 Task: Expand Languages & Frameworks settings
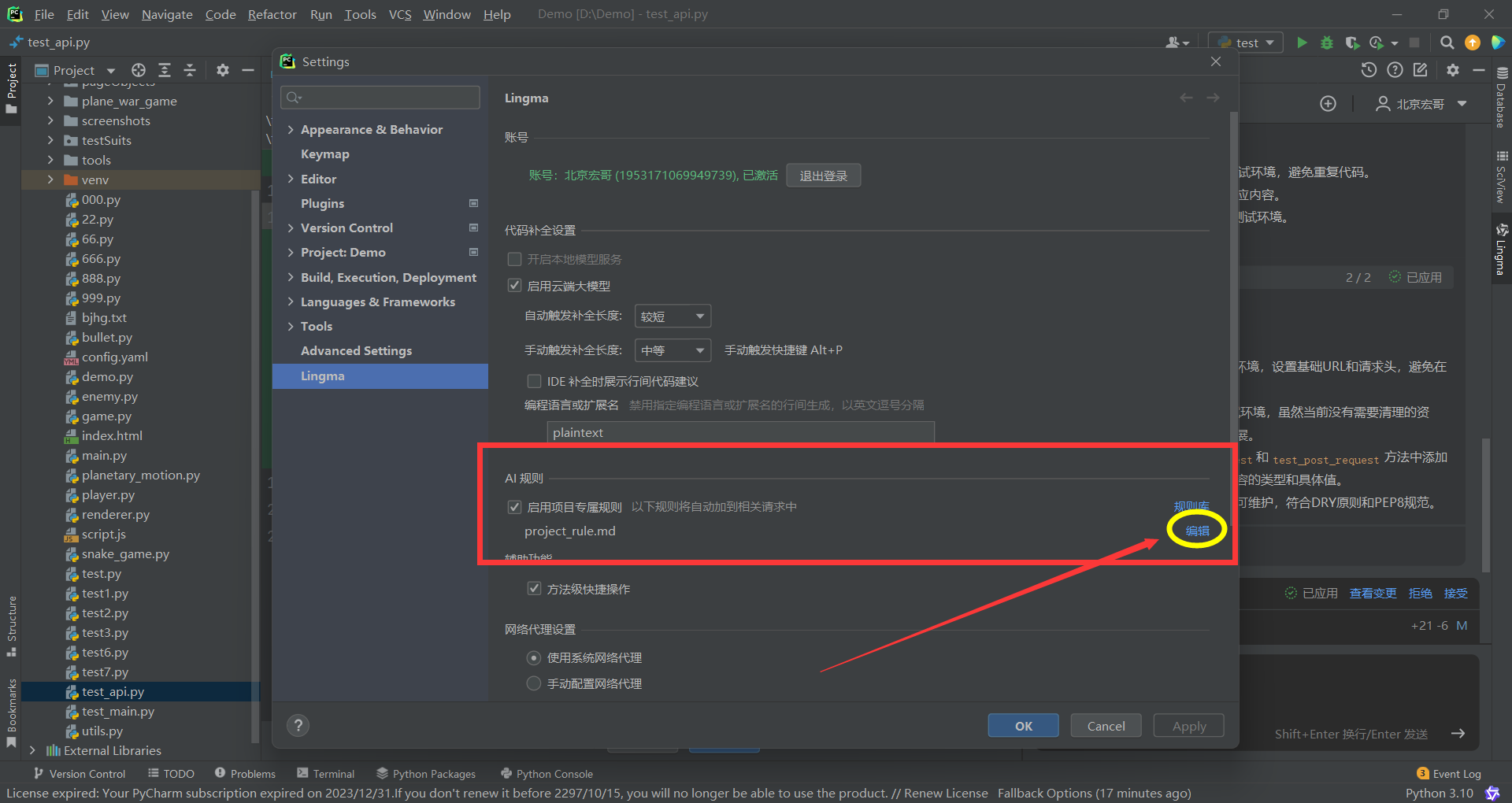point(291,302)
